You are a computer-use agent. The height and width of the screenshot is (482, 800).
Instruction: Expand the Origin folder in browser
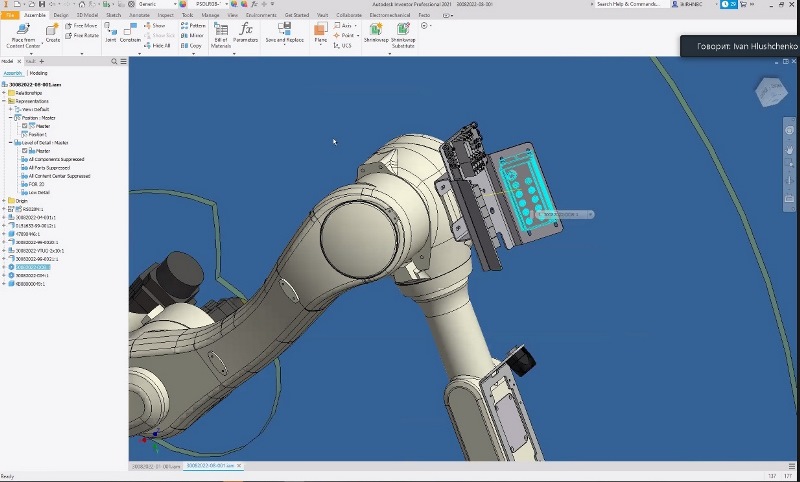click(x=5, y=201)
